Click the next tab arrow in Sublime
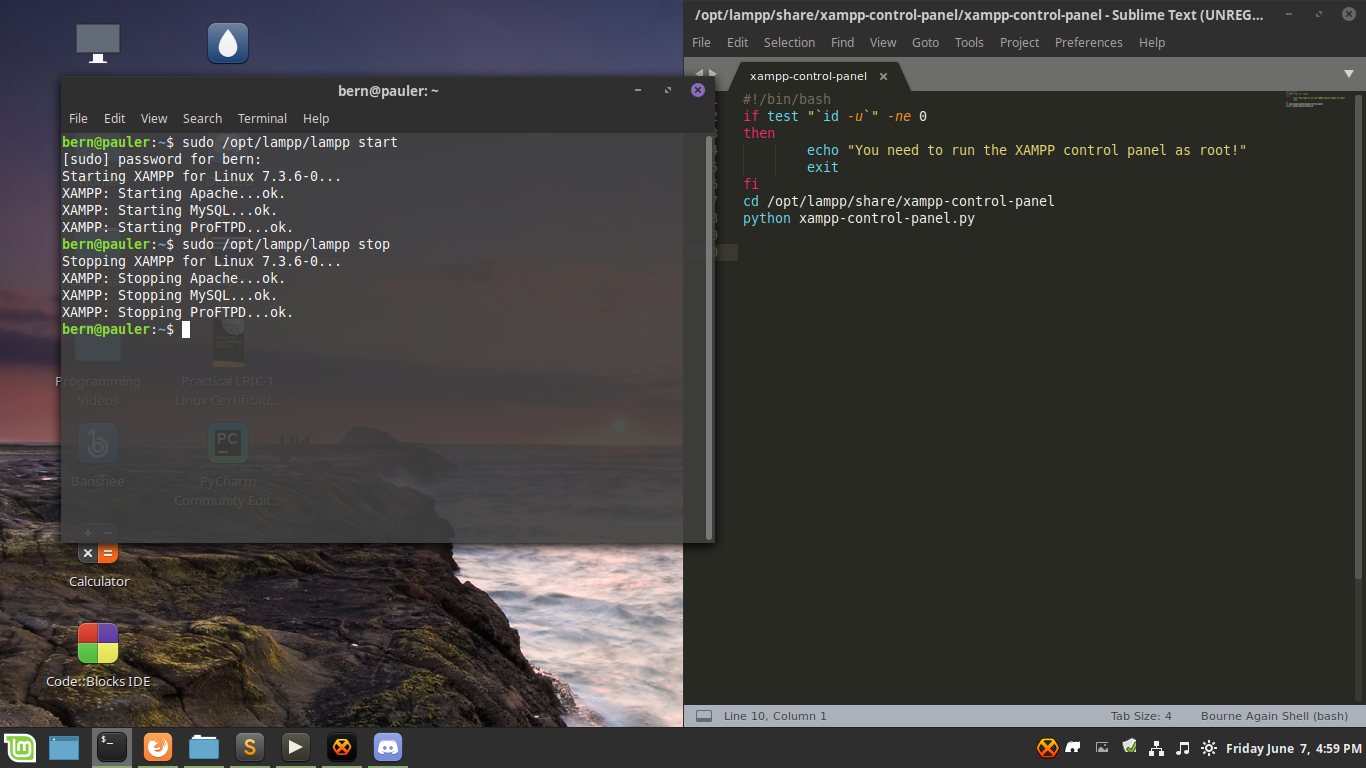 pyautogui.click(x=712, y=73)
